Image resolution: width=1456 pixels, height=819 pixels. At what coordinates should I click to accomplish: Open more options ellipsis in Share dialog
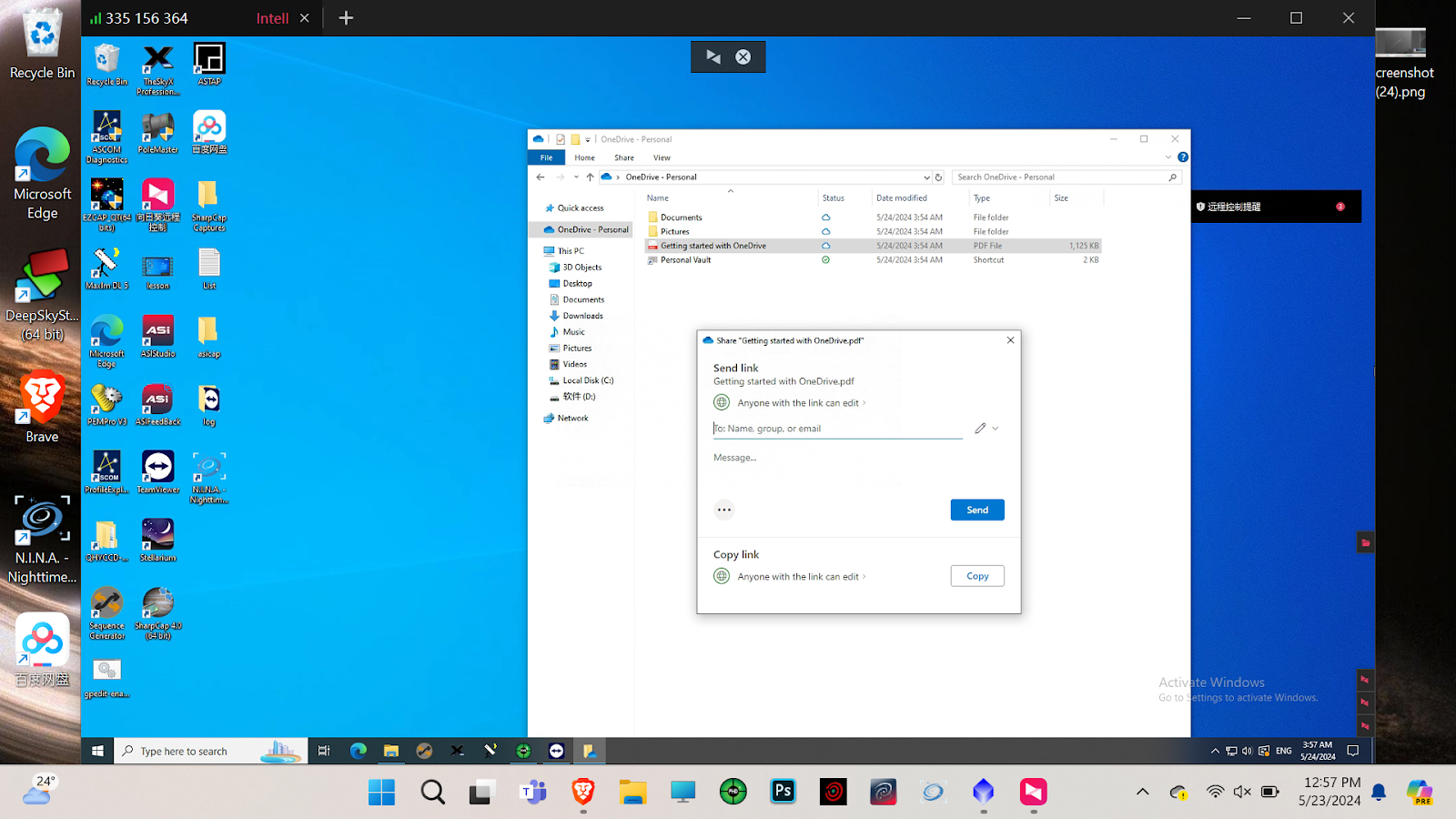coord(723,510)
